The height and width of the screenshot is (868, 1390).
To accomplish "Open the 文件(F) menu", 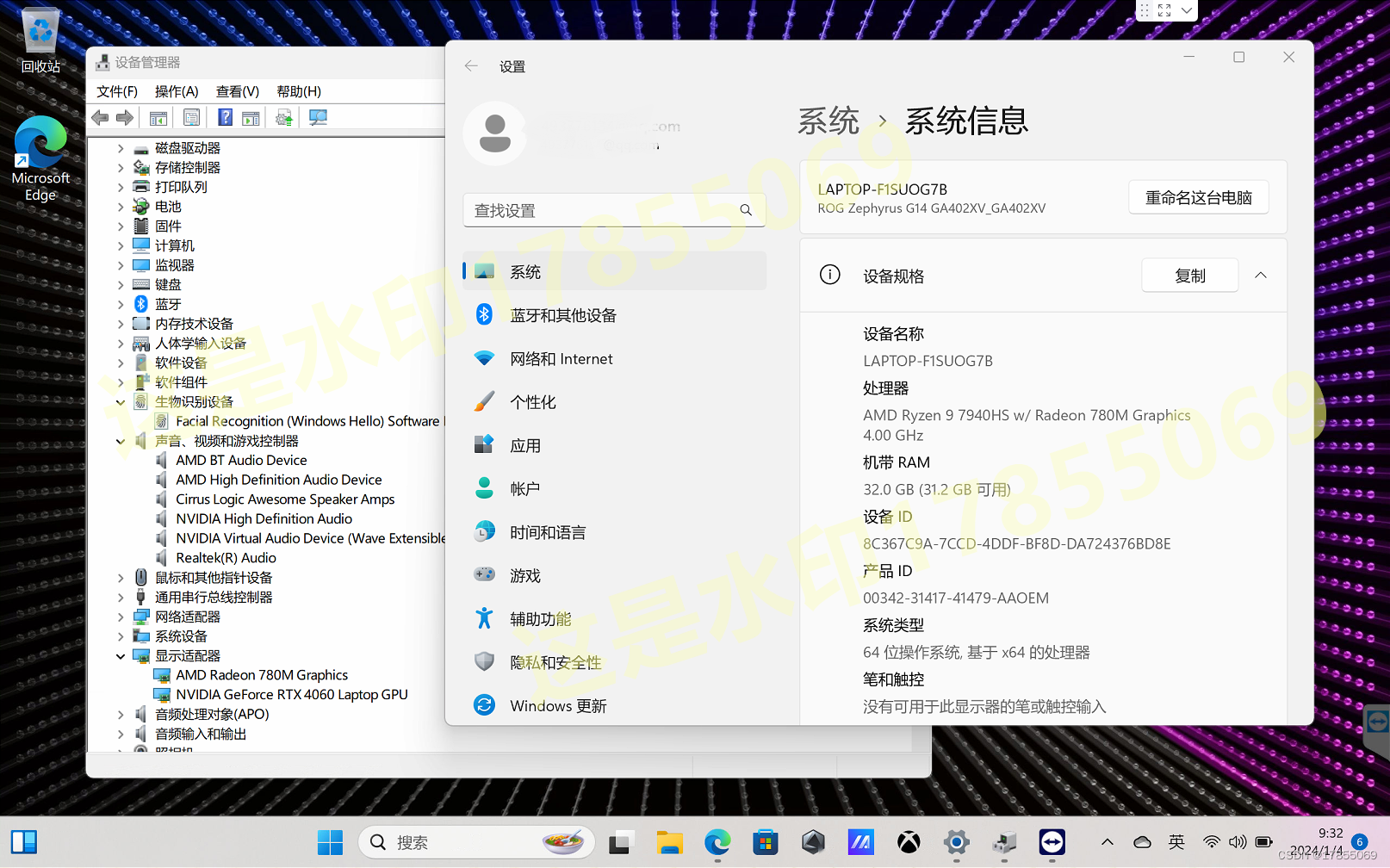I will (117, 91).
